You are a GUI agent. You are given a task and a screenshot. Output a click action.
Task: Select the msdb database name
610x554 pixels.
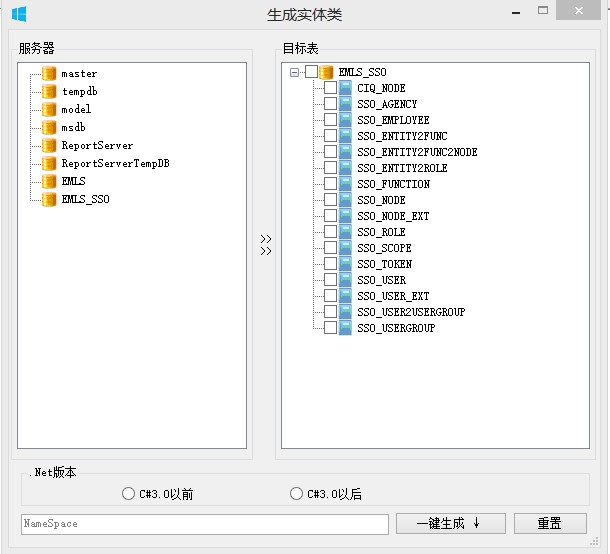pos(74,127)
